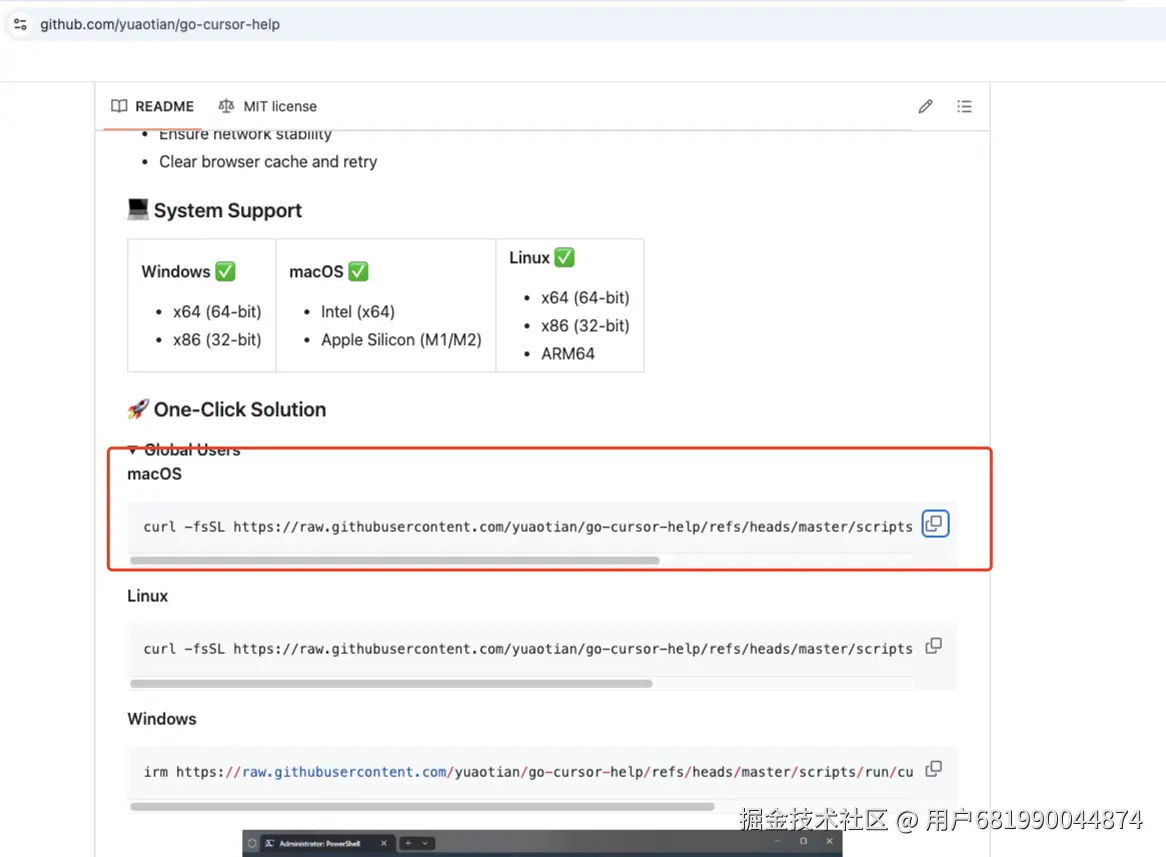Copy the Windows irm command
Screen dimensions: 1166x857
tap(934, 768)
